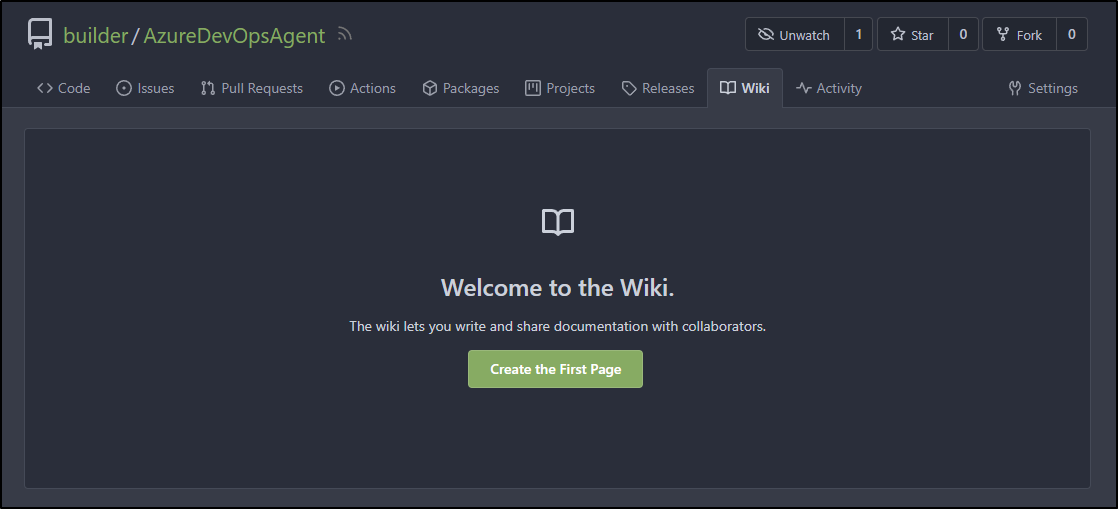This screenshot has height=509, width=1118.
Task: Open the Packages tab
Action: pos(461,88)
